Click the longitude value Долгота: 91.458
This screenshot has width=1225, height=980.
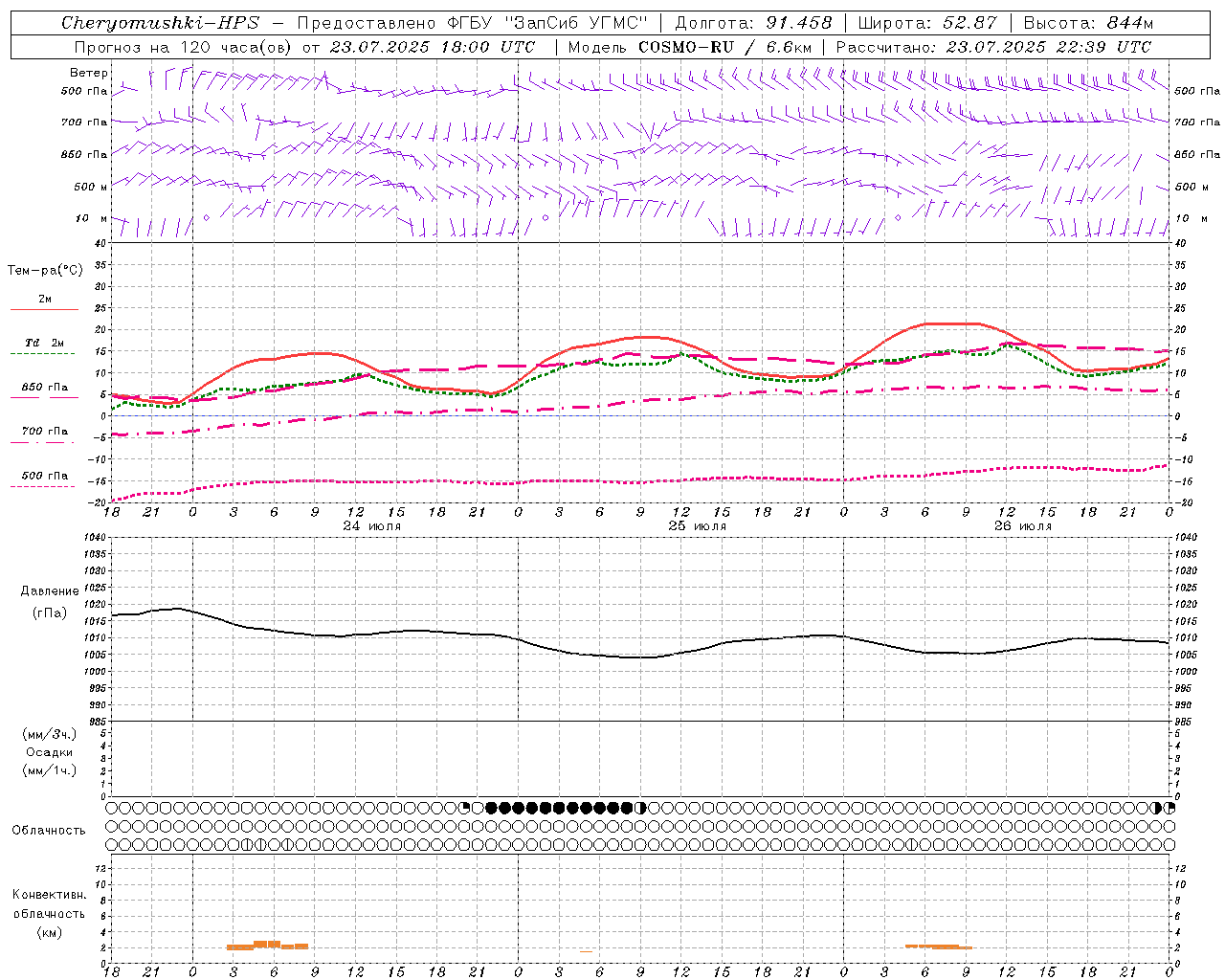click(753, 23)
